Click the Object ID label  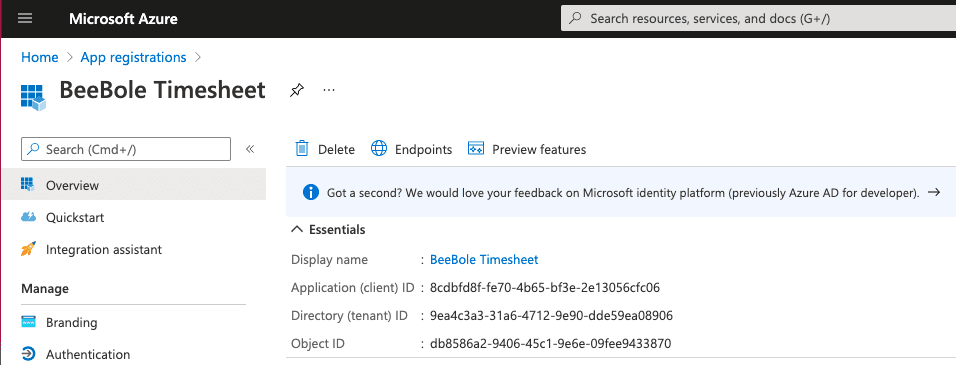pos(318,344)
